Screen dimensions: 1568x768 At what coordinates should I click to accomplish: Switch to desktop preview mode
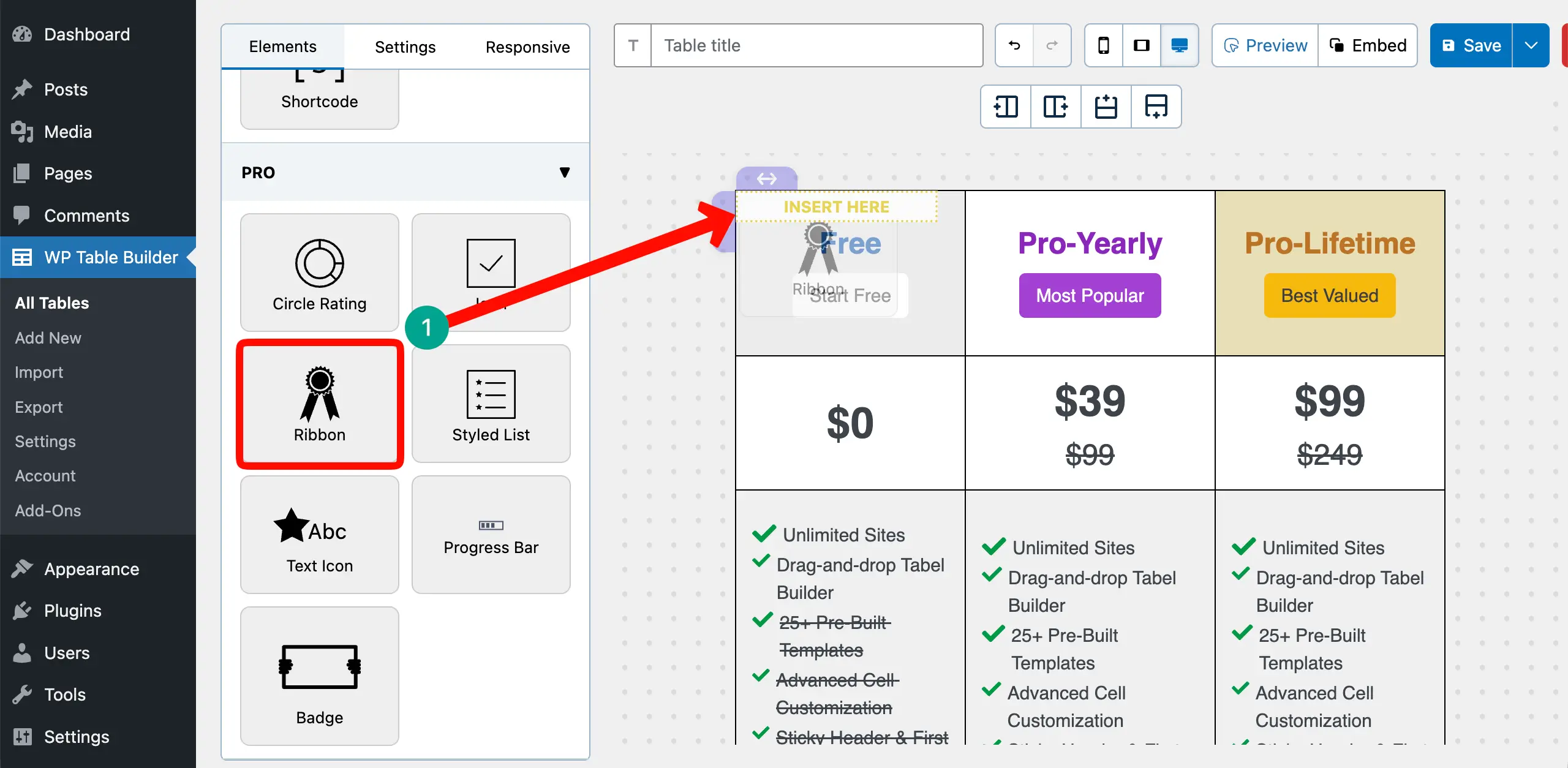click(1179, 45)
